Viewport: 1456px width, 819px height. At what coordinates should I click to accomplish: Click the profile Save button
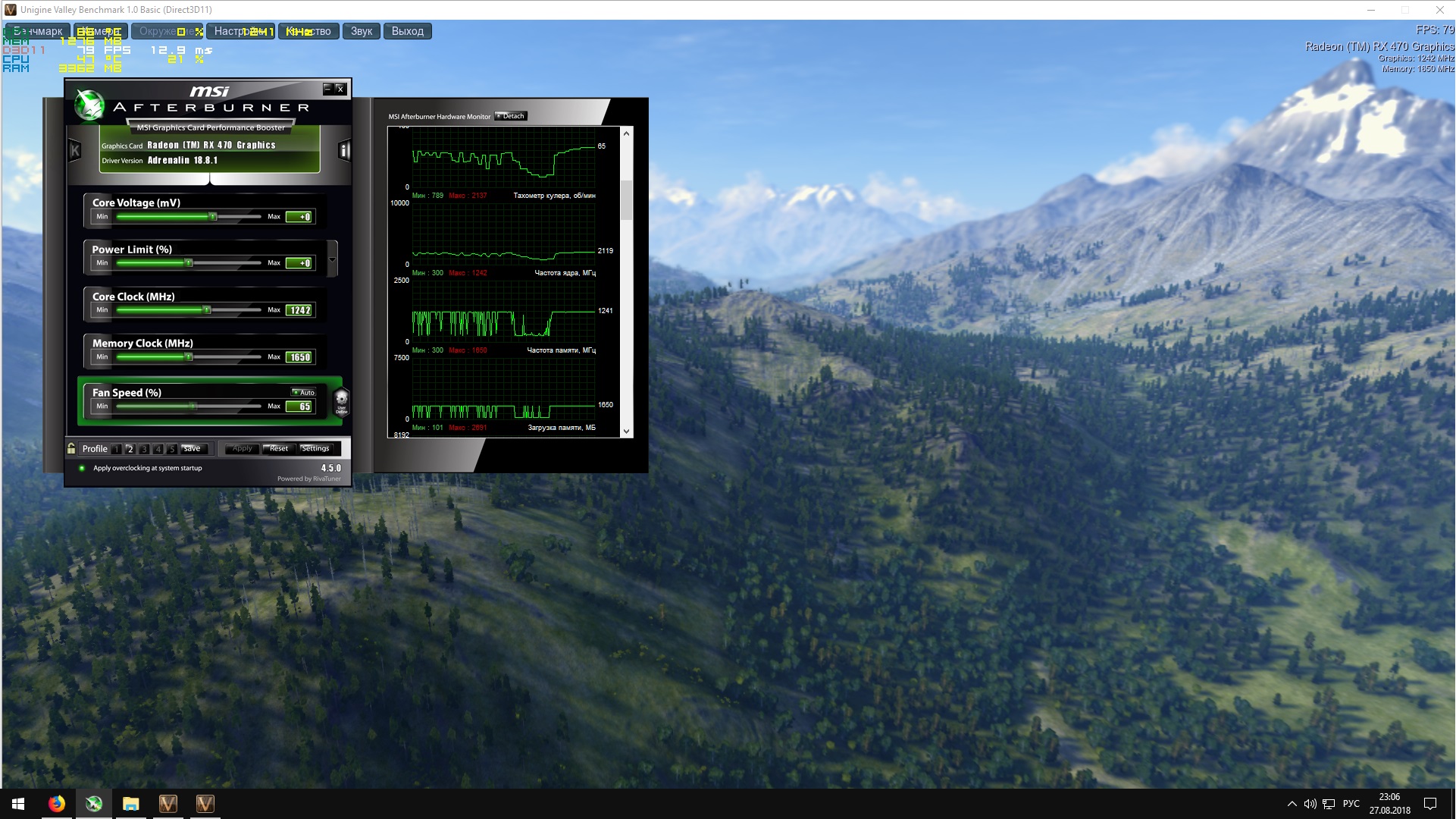tap(193, 448)
